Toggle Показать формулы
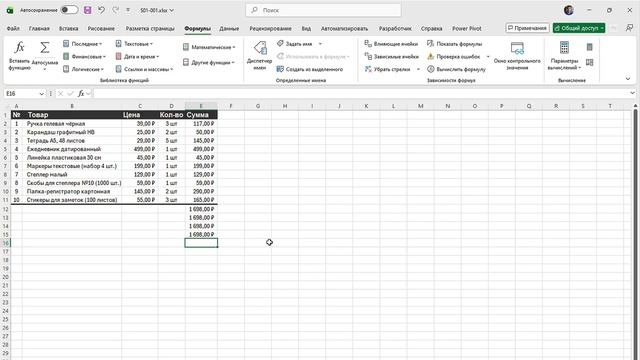 (454, 44)
